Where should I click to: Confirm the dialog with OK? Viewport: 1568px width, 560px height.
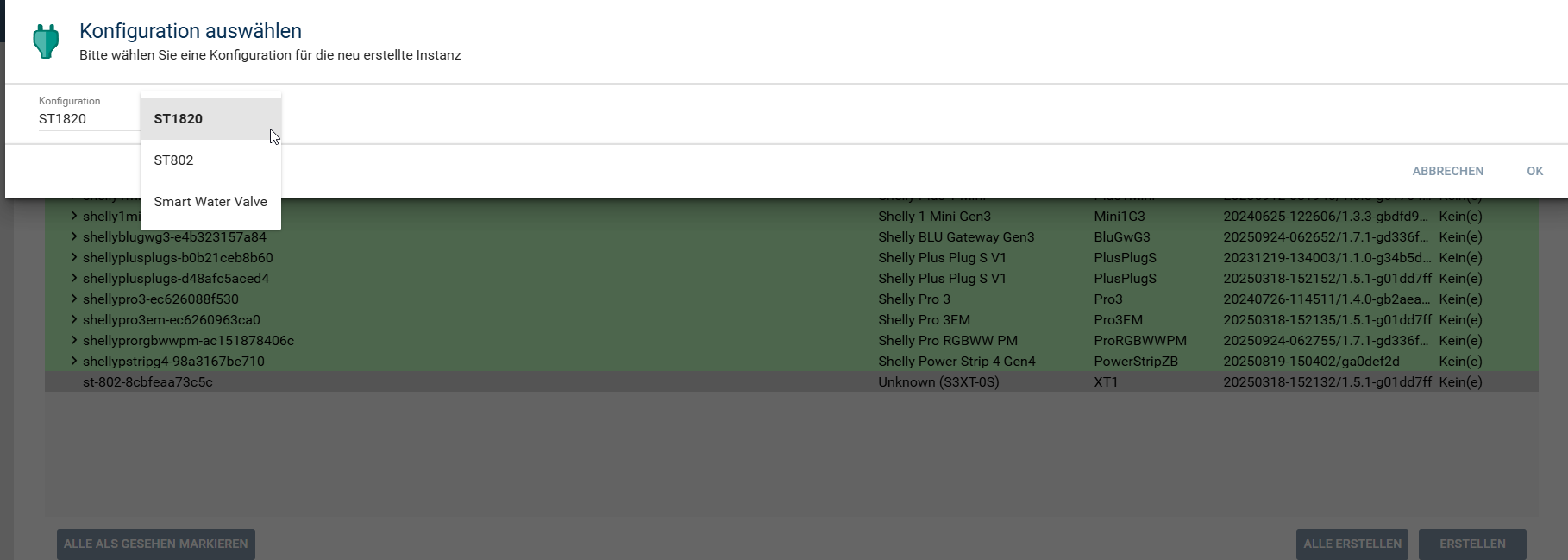1534,171
